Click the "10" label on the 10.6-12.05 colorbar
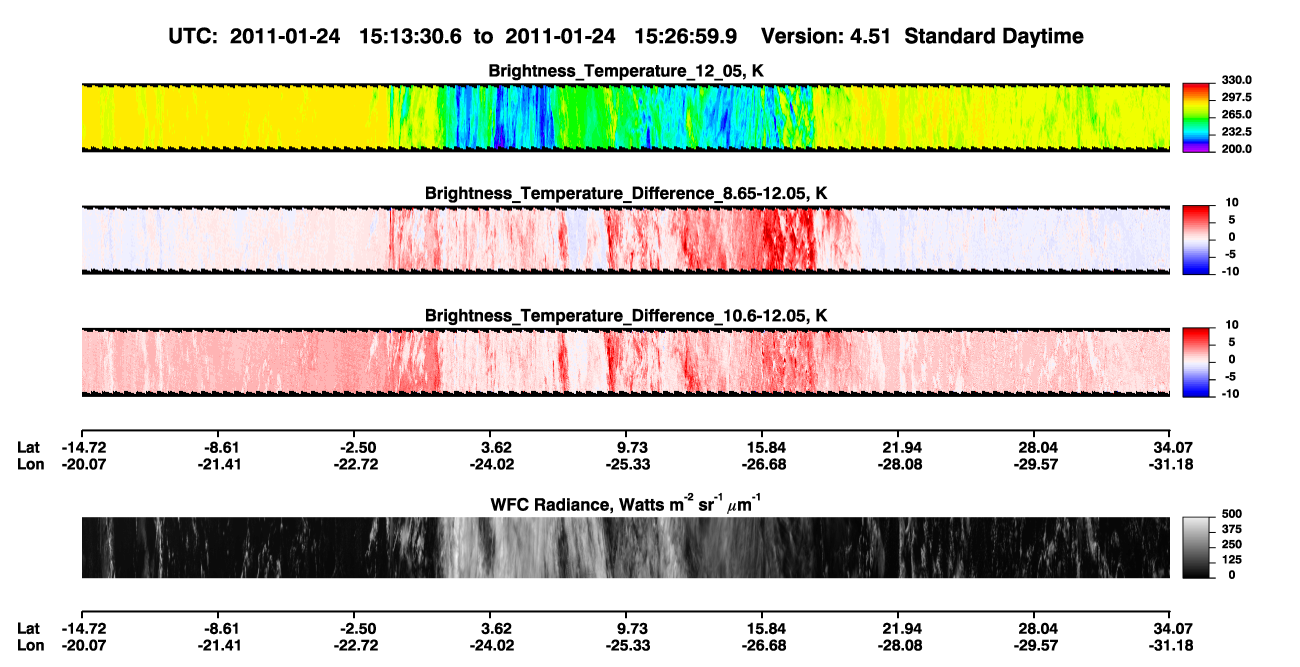The image size is (1300, 667). [1230, 324]
